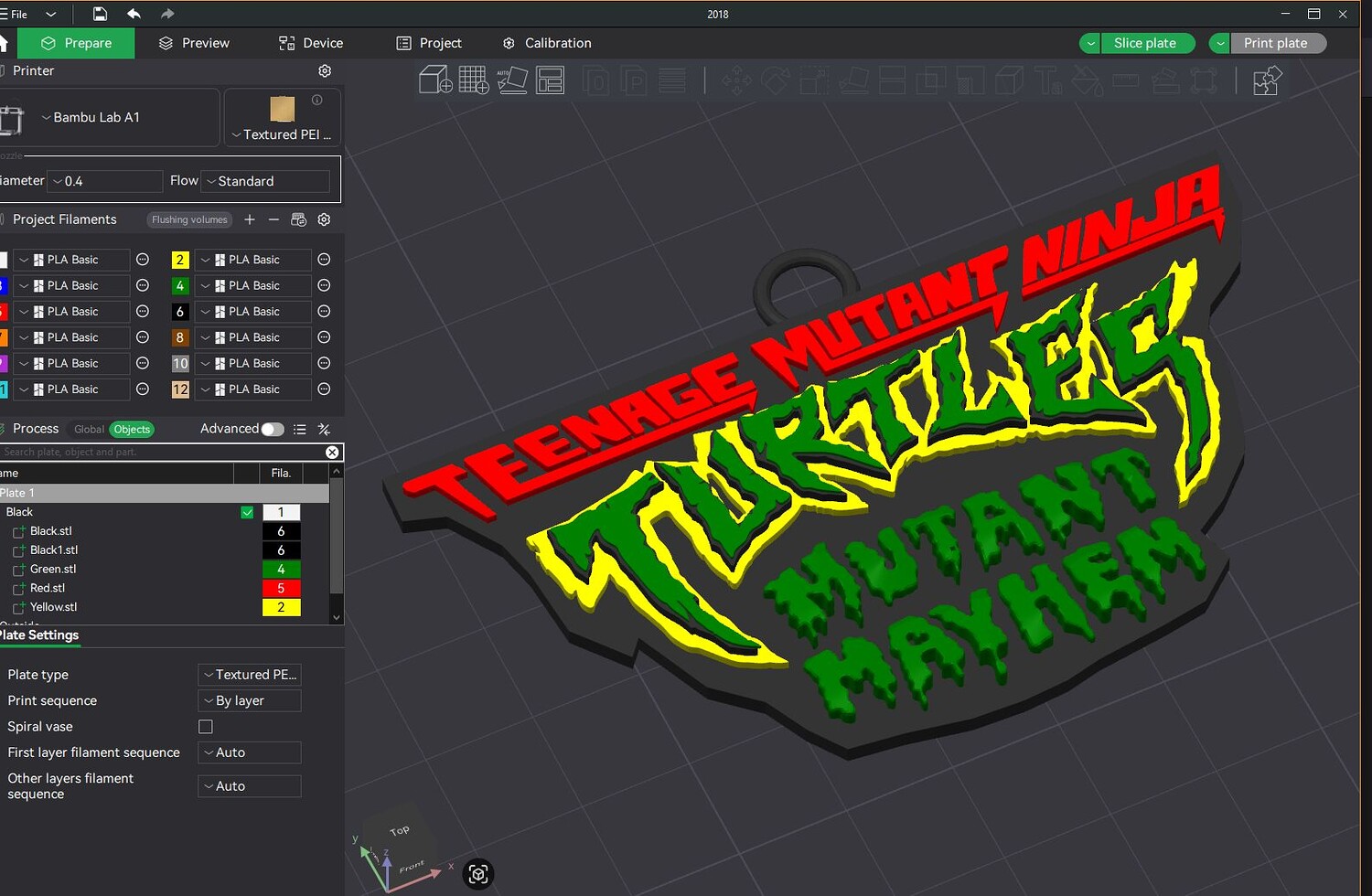Open PLA Basic dropdown for filament 8
1372x896 pixels.
[253, 337]
